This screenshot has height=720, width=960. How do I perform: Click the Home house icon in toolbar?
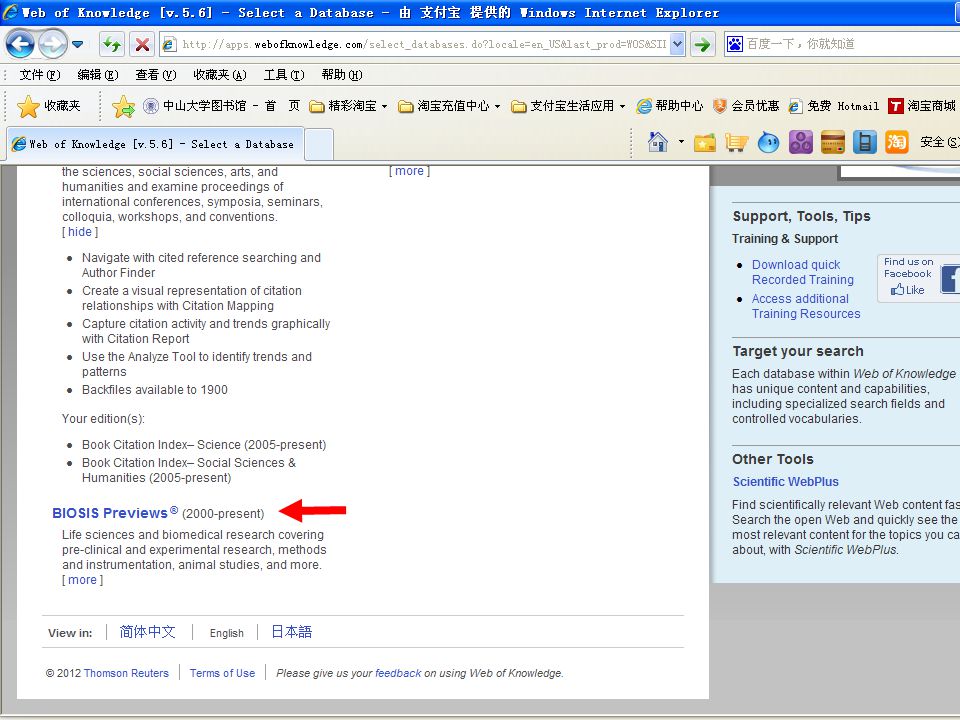[658, 143]
